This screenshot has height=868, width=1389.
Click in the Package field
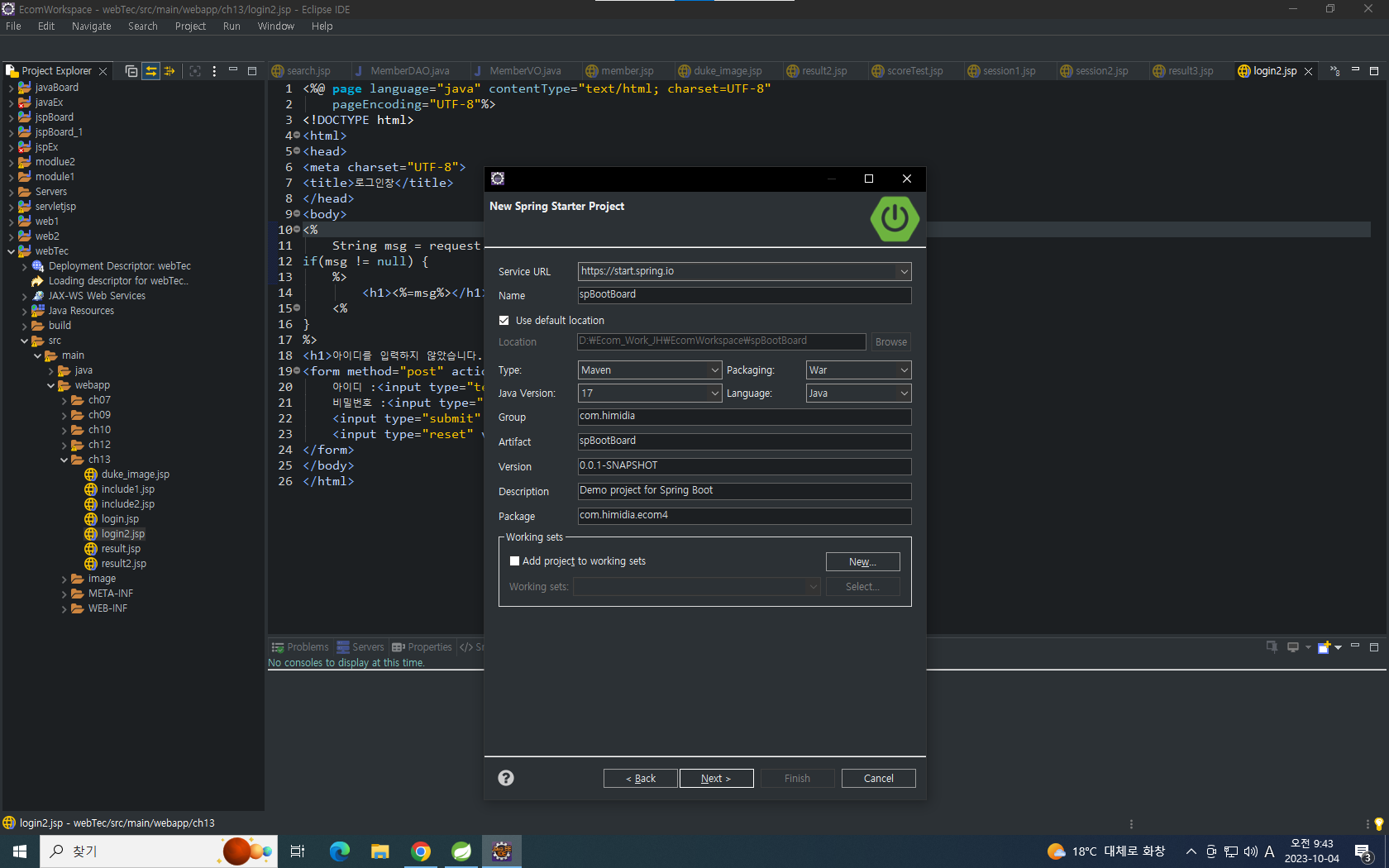coord(744,516)
